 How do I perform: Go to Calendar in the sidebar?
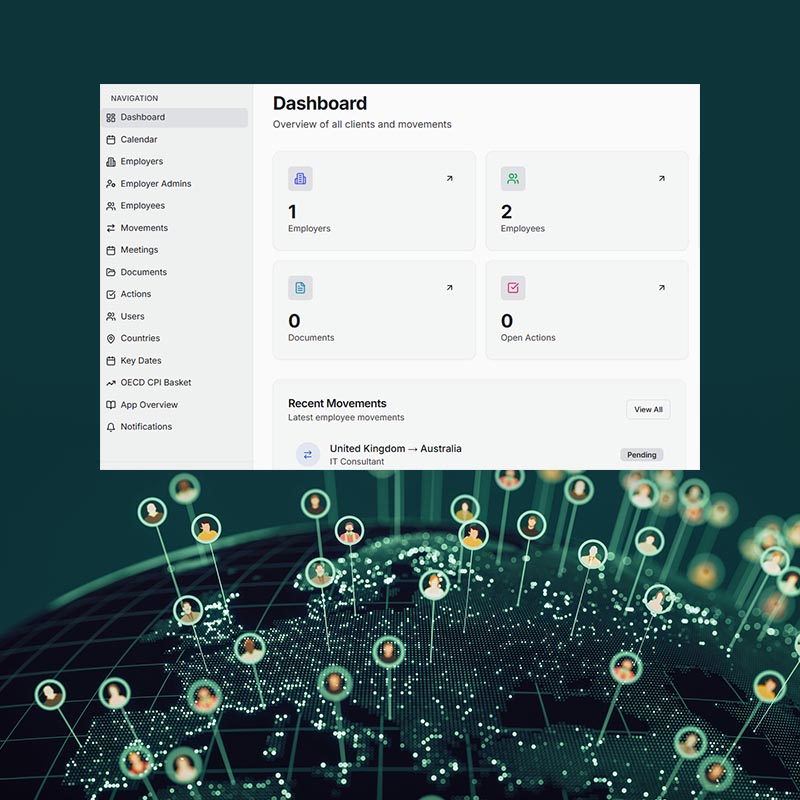138,140
